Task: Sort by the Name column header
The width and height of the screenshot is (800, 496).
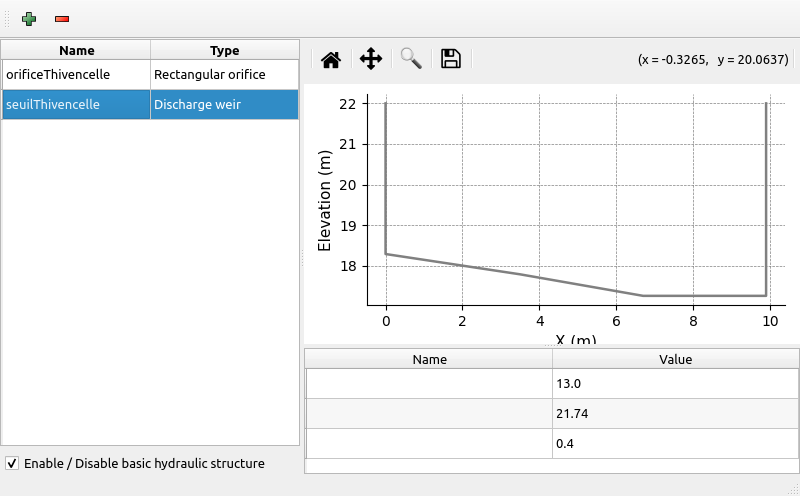Action: (76, 50)
